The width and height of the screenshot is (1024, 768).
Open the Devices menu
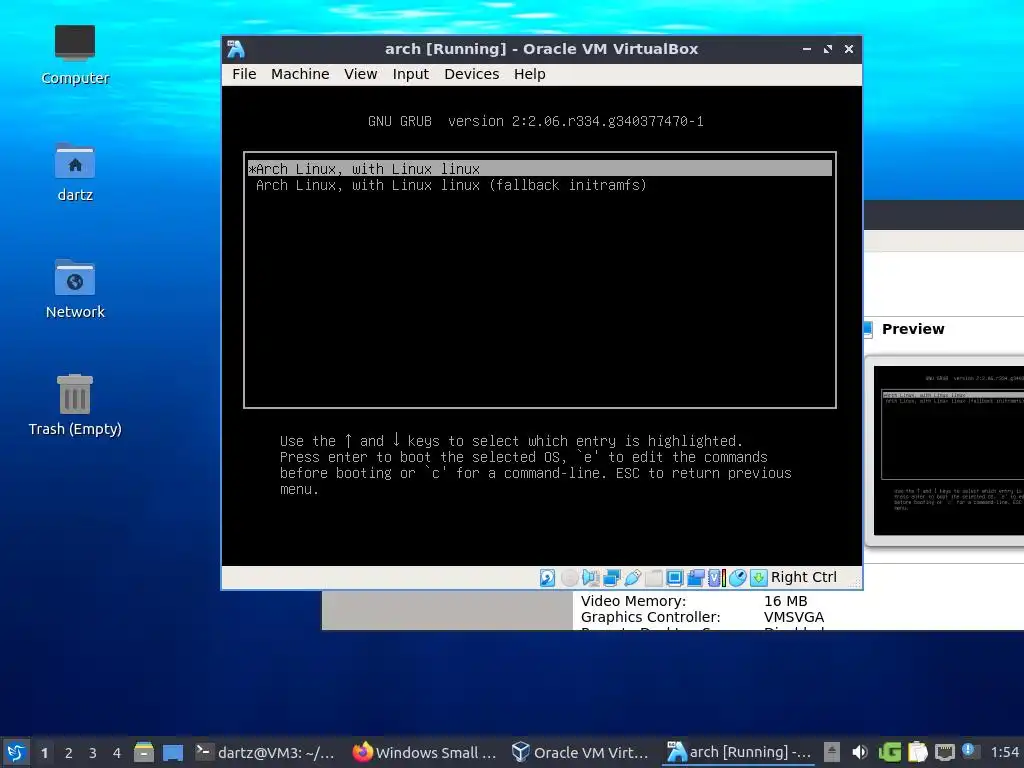[x=472, y=74]
